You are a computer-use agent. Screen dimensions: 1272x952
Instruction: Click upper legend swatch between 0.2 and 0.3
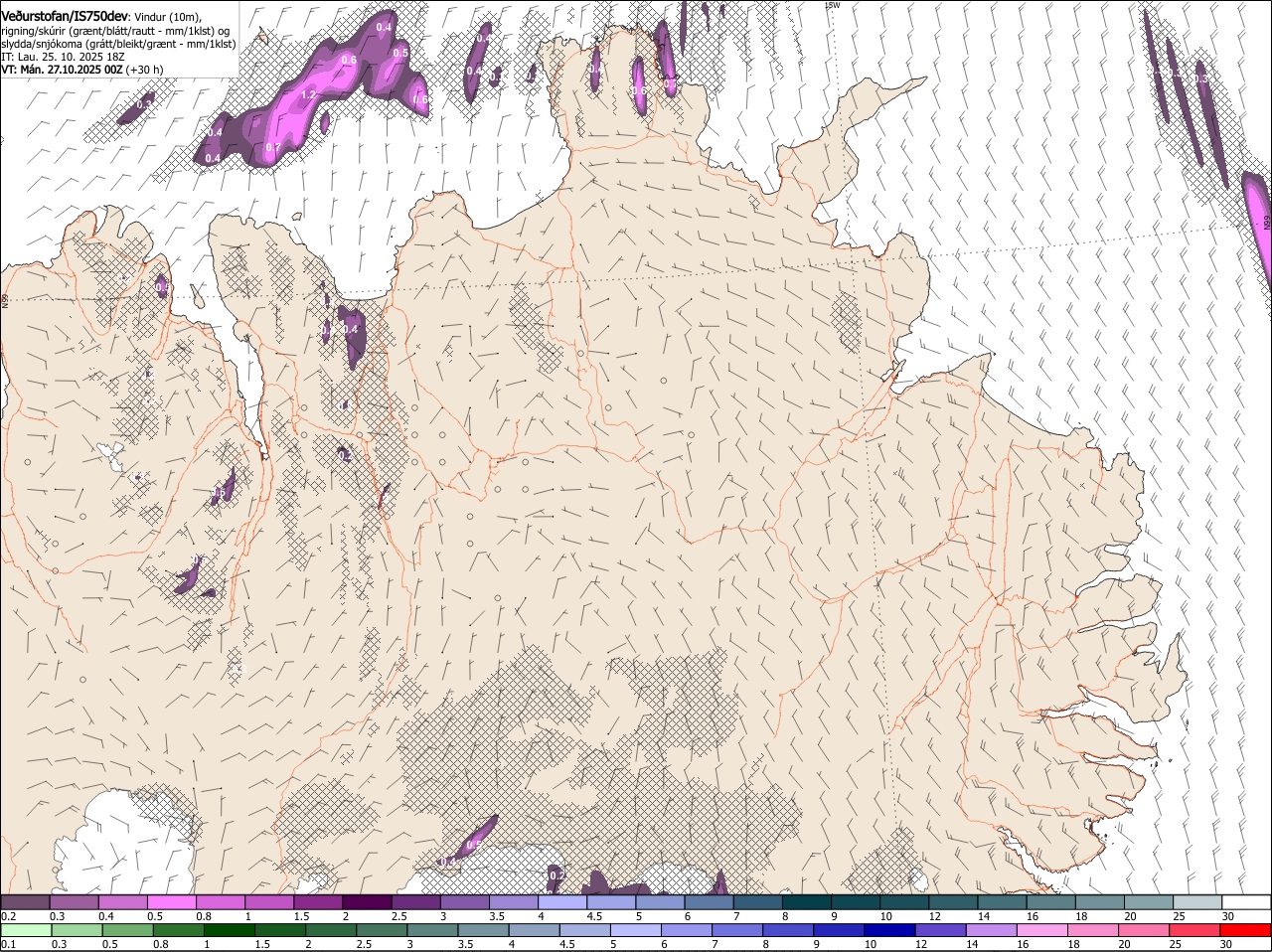pos(25,901)
